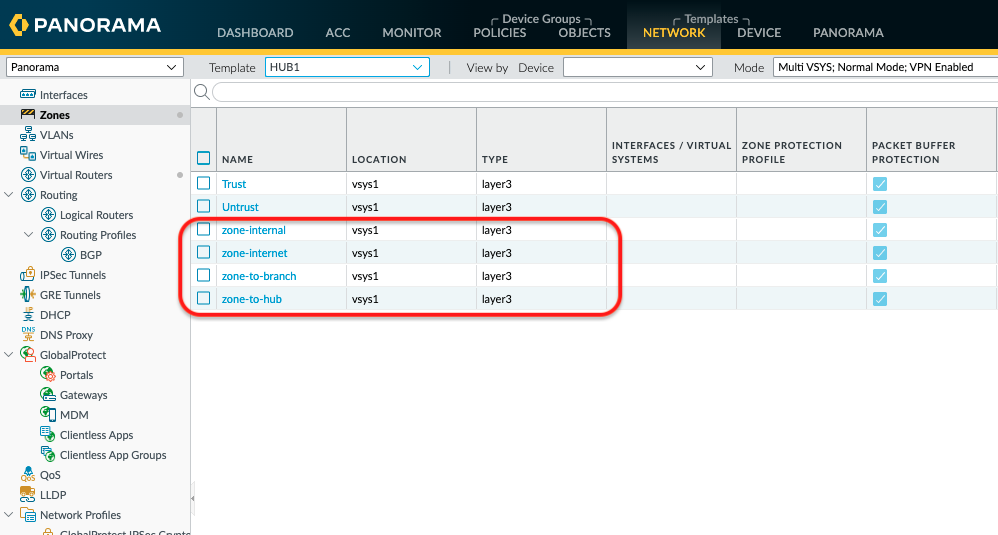Click the Clientless Apps icon
This screenshot has width=998, height=535.
pyautogui.click(x=48, y=434)
